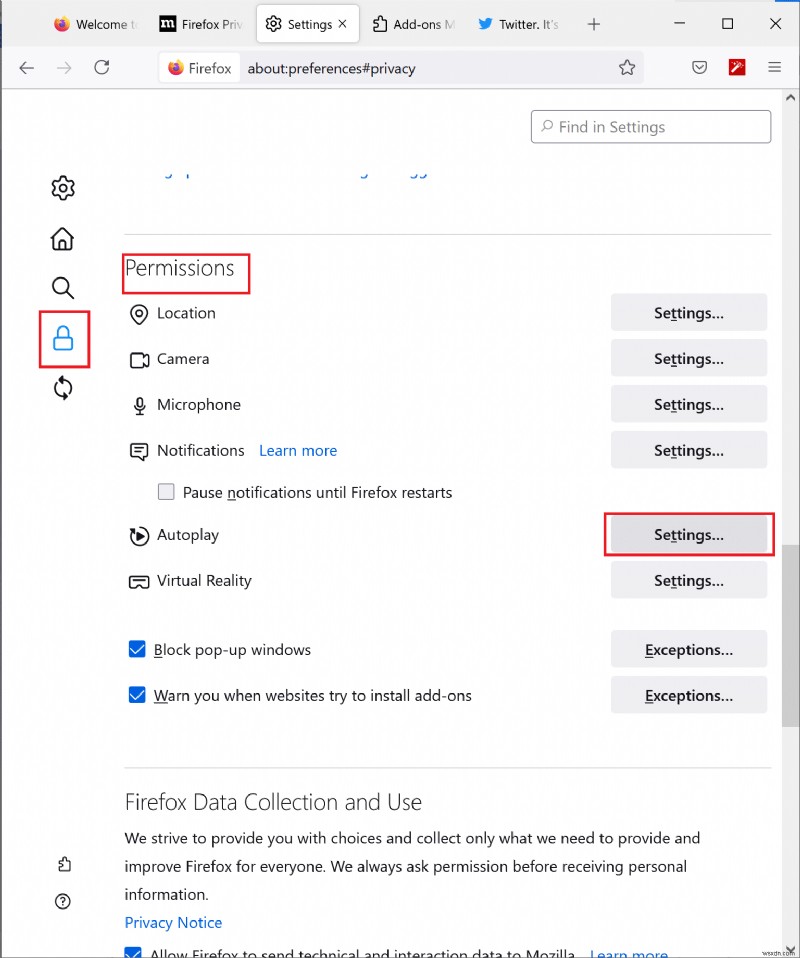Switch to the Twitter tab
This screenshot has height=958, width=800.
pyautogui.click(x=518, y=24)
